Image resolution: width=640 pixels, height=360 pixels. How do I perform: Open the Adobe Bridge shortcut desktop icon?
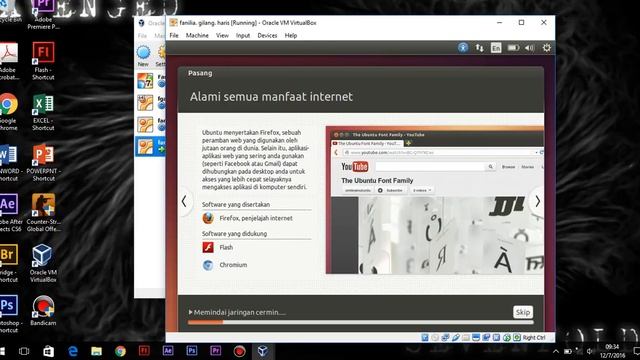point(8,263)
